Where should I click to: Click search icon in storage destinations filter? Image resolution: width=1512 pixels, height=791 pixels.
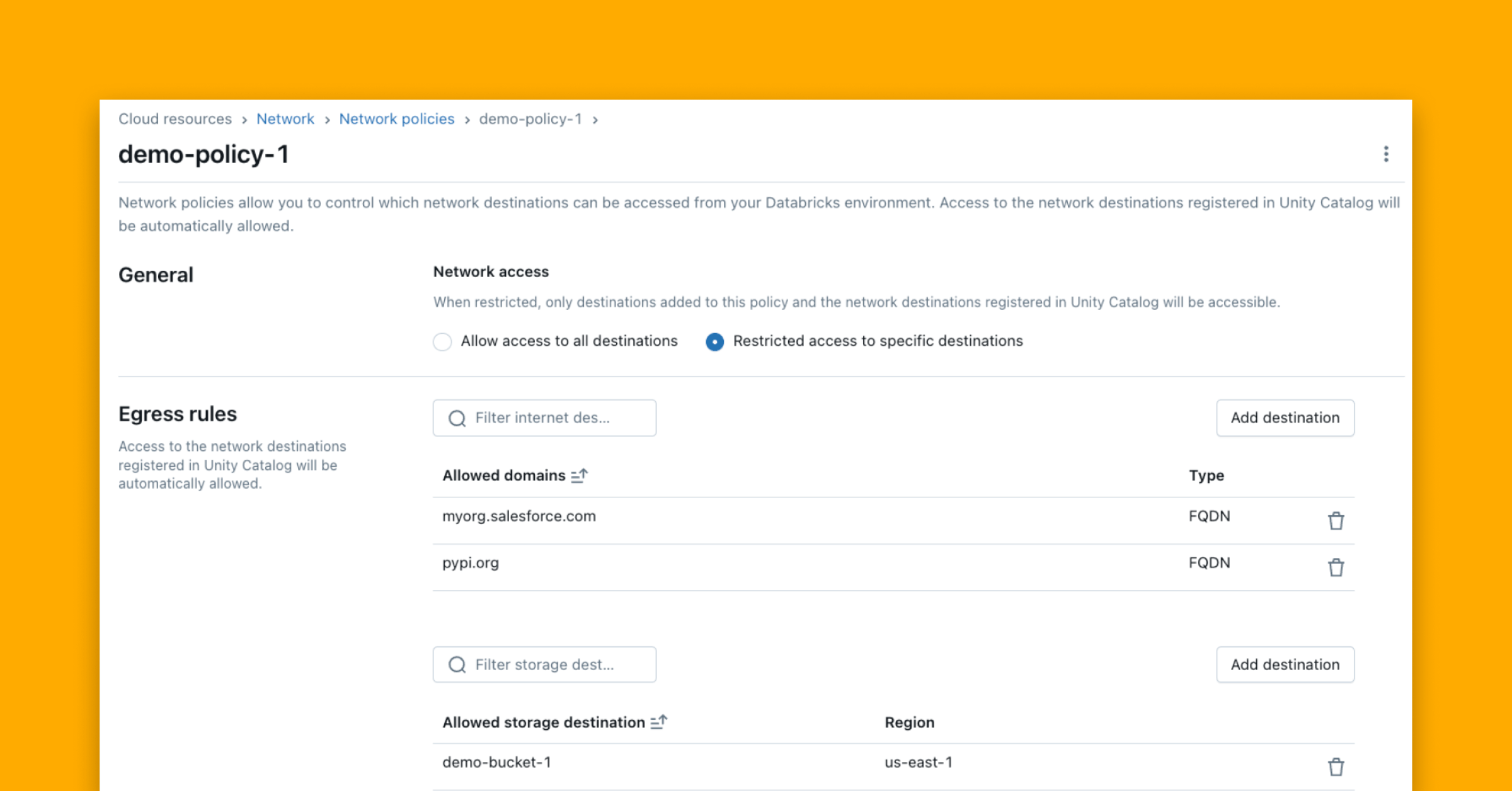(x=457, y=665)
